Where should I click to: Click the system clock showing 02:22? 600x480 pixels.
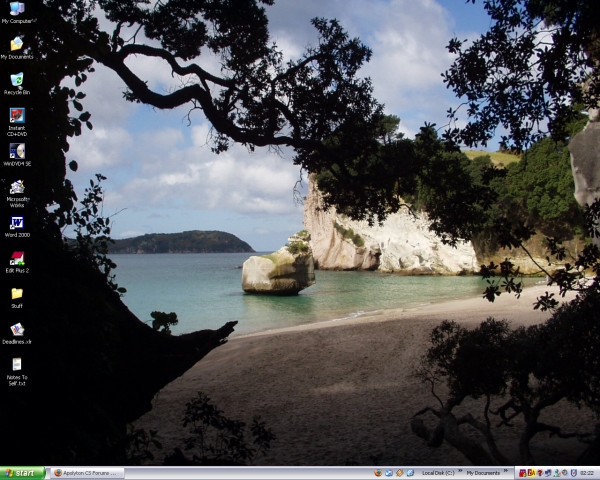coord(586,473)
